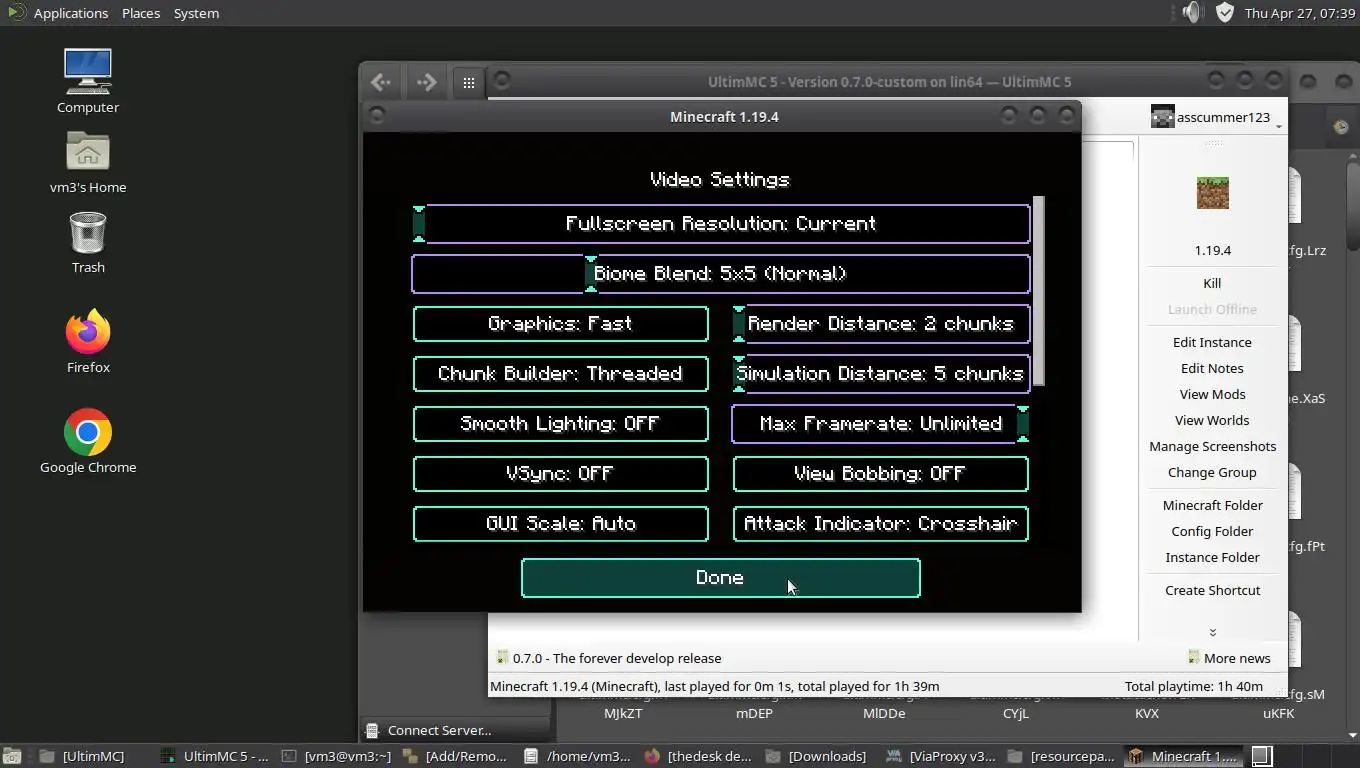The image size is (1360, 768).
Task: Expand the double-chevron below Create Shortcut
Action: (x=1212, y=632)
